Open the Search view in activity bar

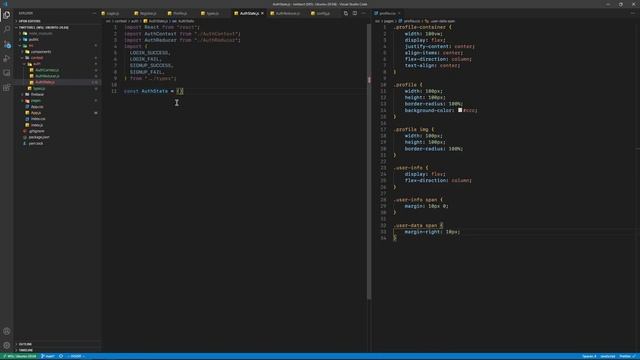click(x=7, y=29)
